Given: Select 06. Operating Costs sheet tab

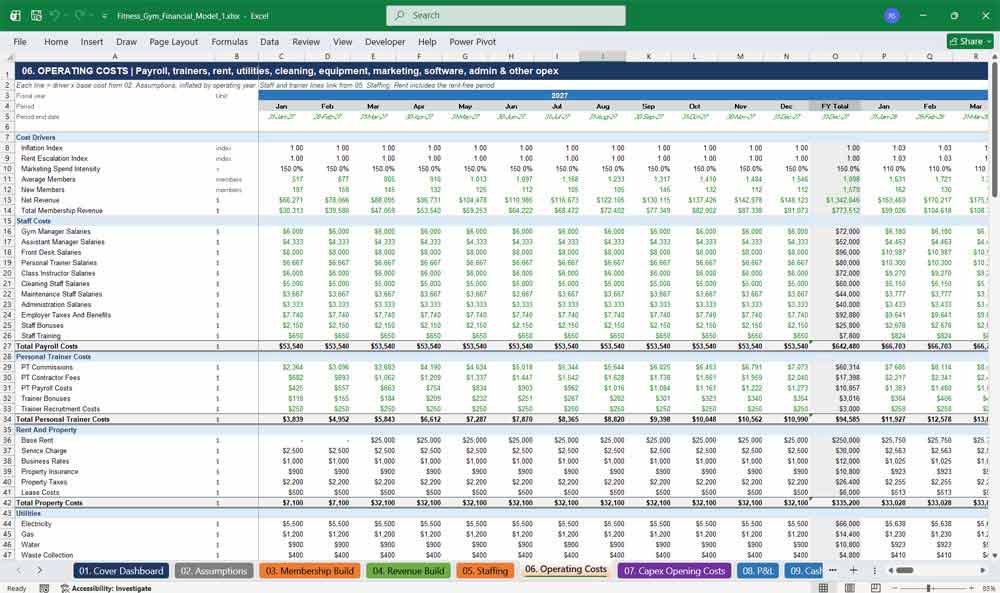Looking at the screenshot, I should coord(566,569).
